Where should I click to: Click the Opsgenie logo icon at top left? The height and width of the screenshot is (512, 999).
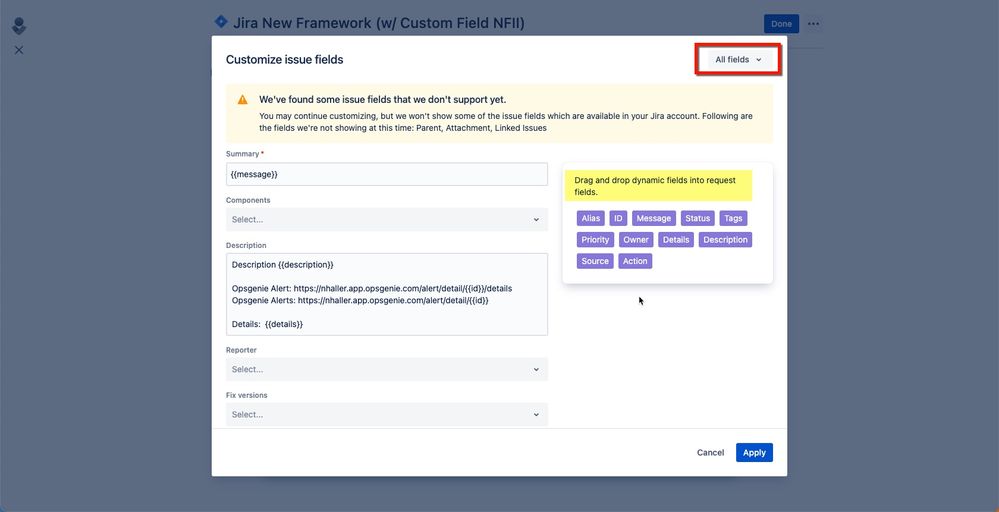(19, 27)
